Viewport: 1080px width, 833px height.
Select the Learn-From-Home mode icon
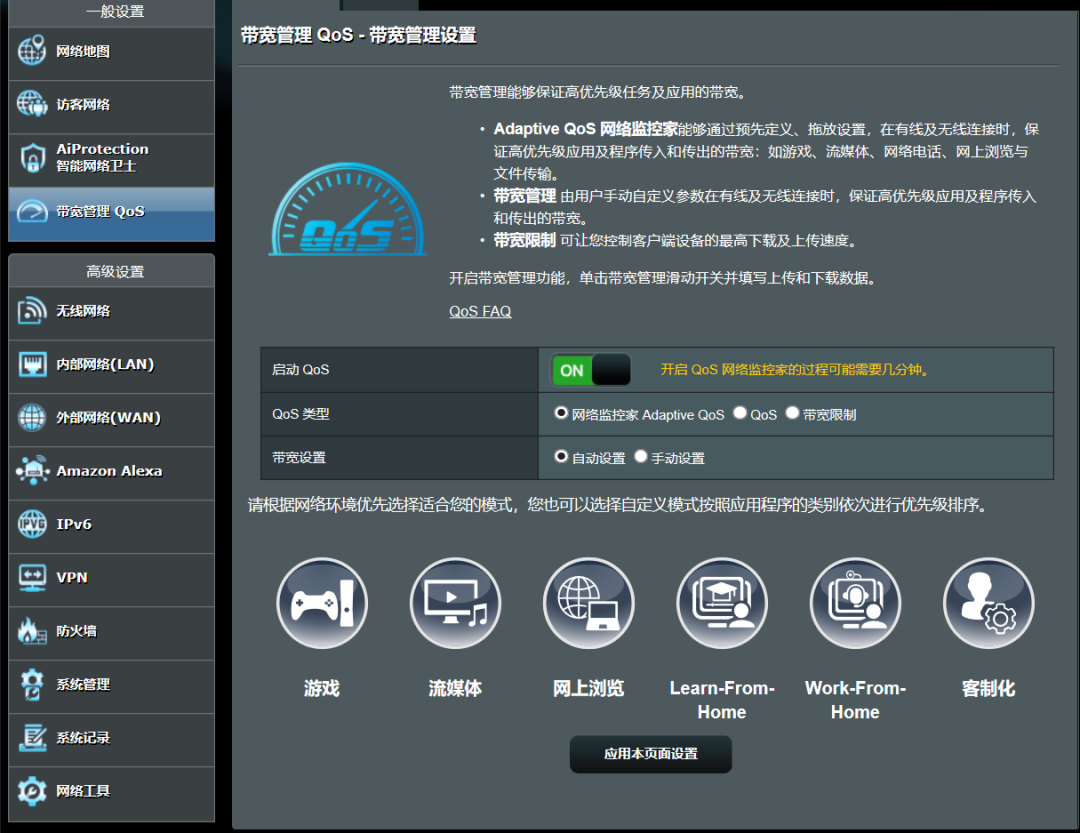tap(722, 604)
